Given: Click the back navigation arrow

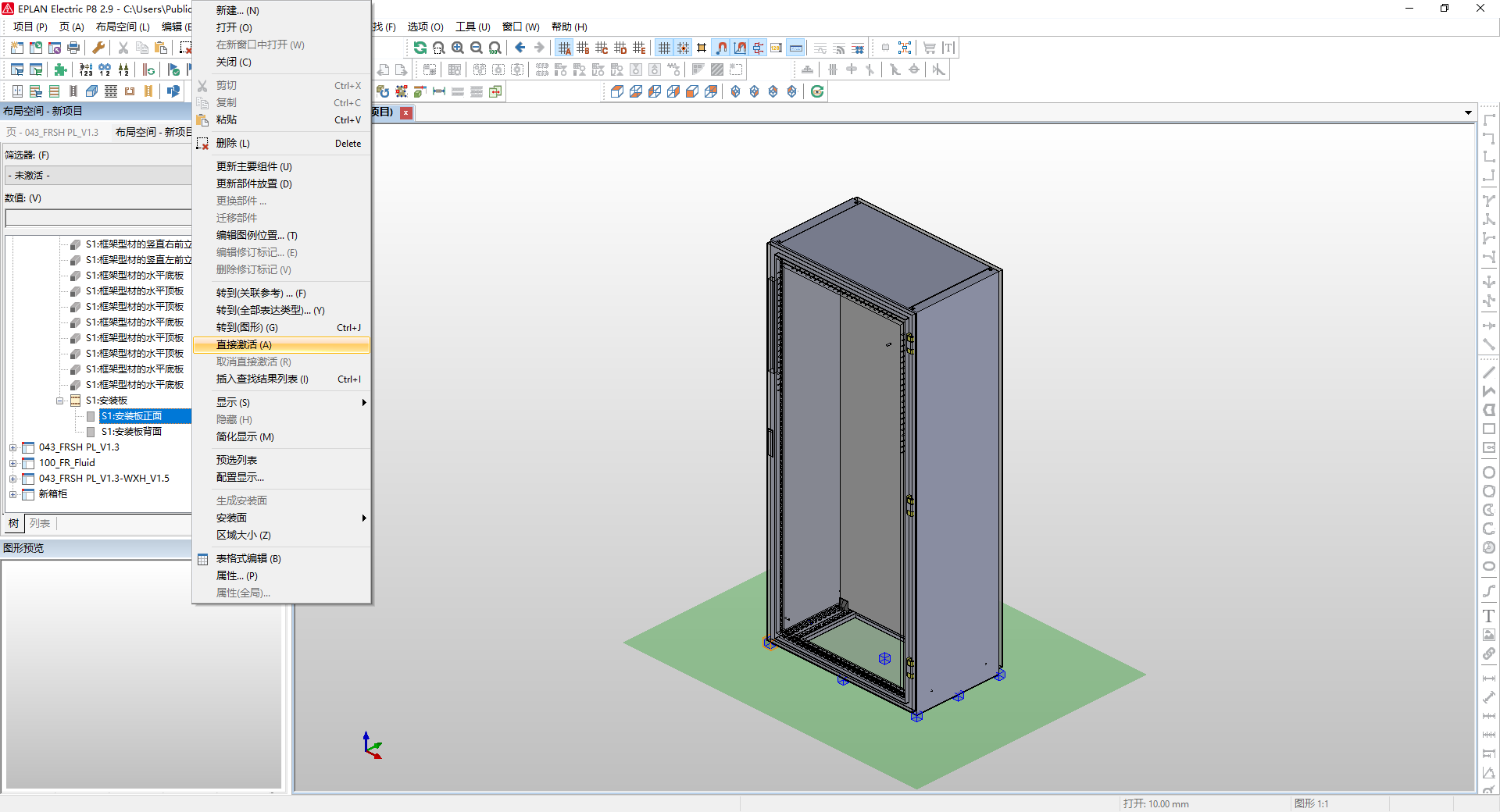Looking at the screenshot, I should coord(520,48).
